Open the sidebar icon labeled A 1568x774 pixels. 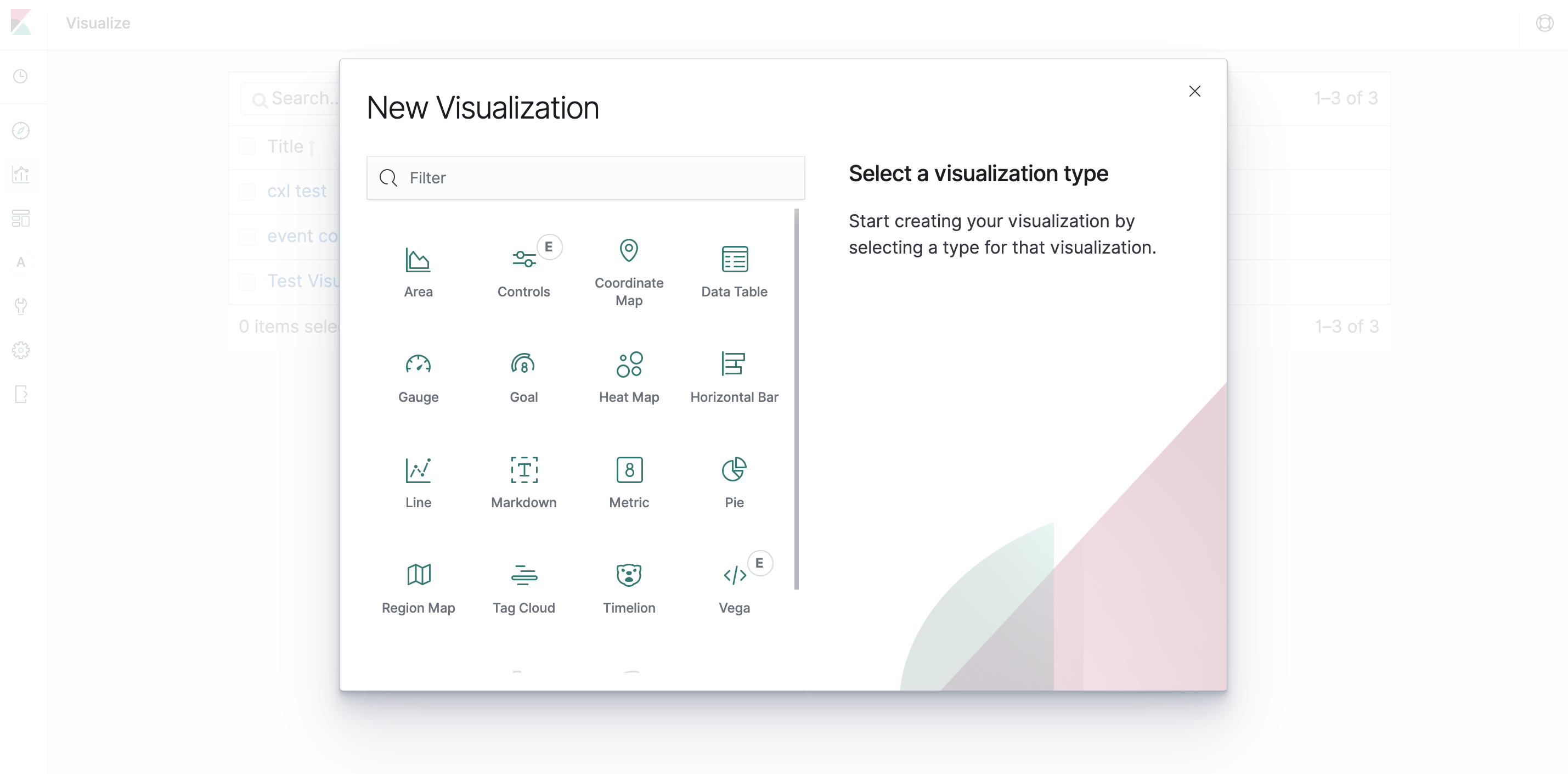click(21, 262)
